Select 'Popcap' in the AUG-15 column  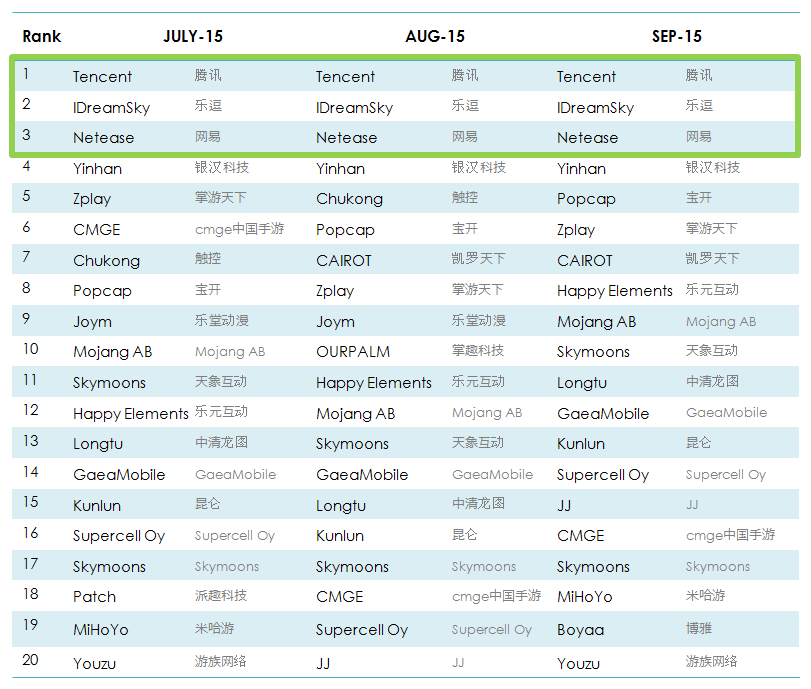point(345,230)
